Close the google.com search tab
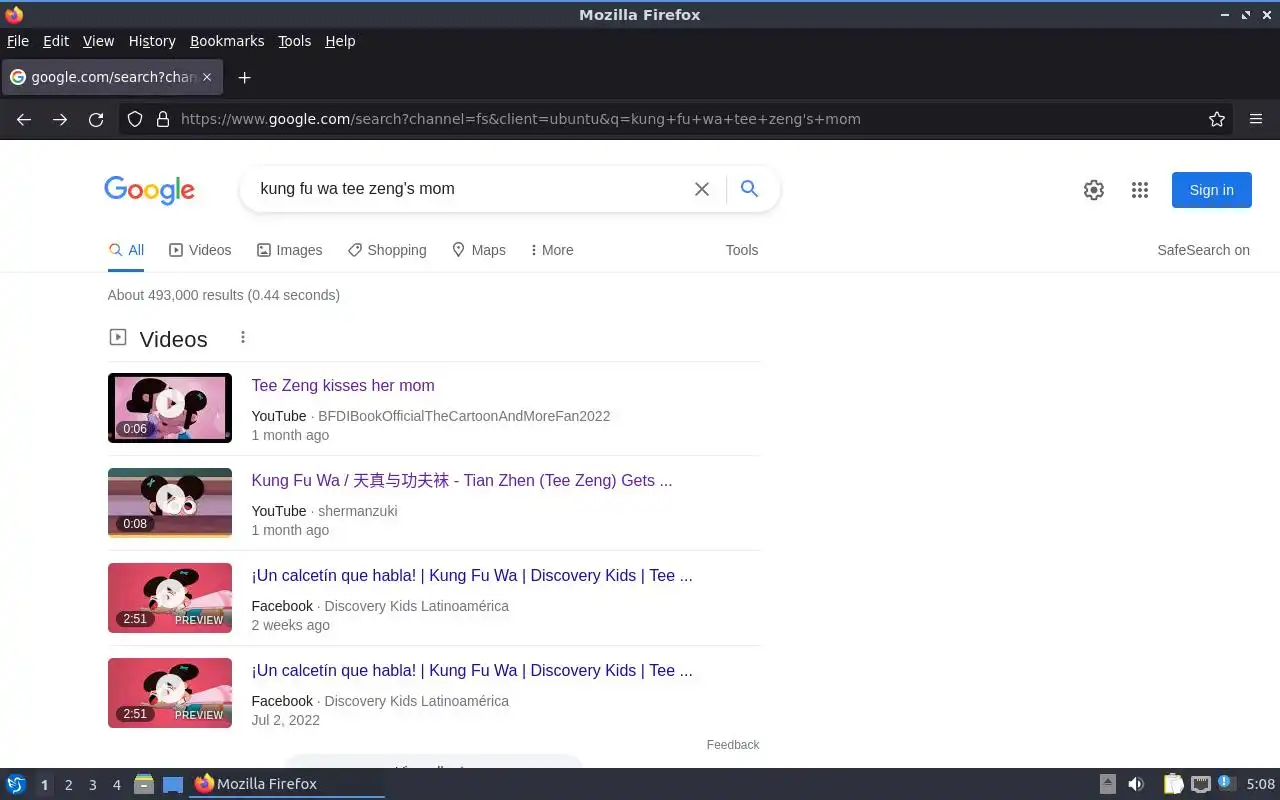The height and width of the screenshot is (800, 1280). [x=207, y=77]
